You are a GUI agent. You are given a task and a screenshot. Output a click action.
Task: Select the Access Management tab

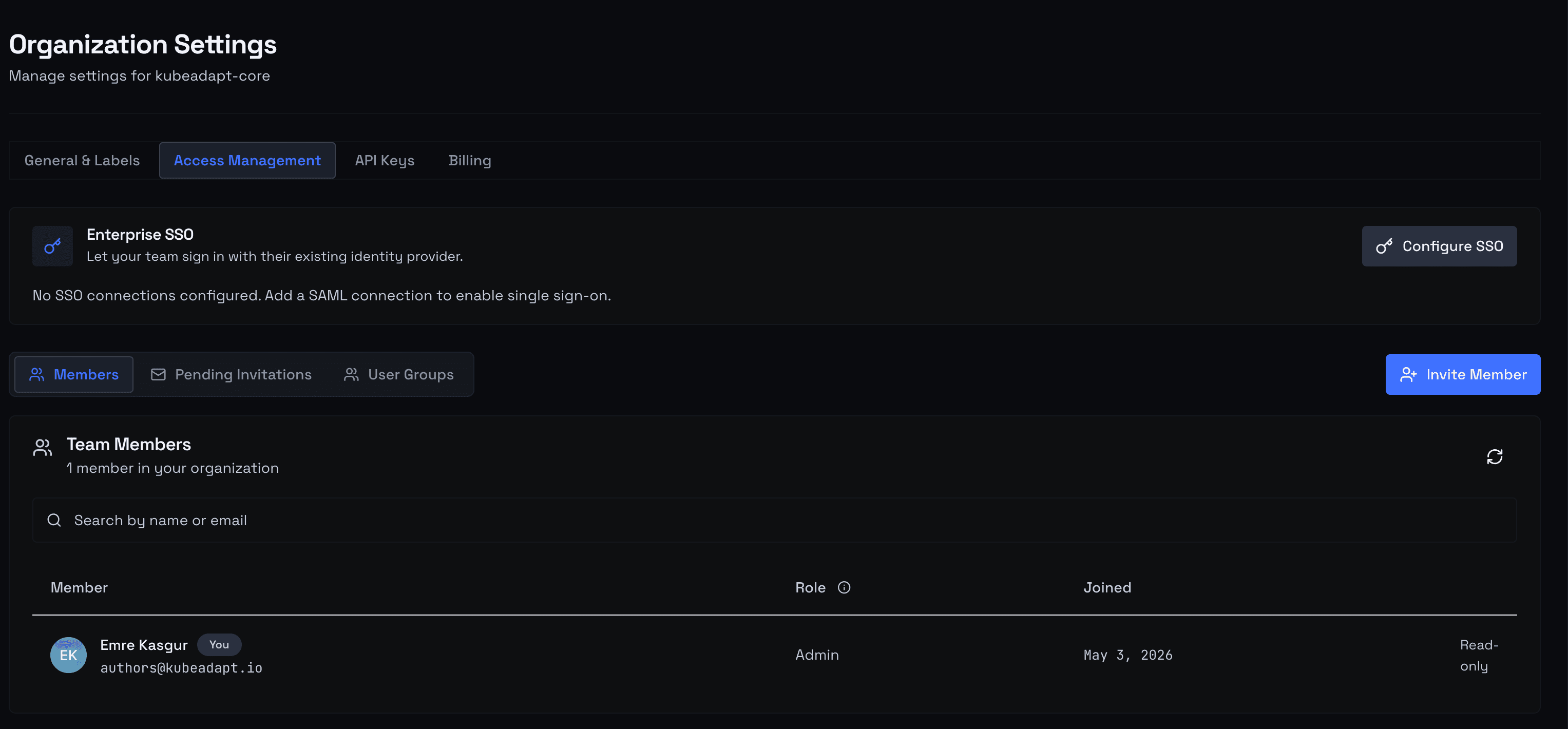(247, 161)
